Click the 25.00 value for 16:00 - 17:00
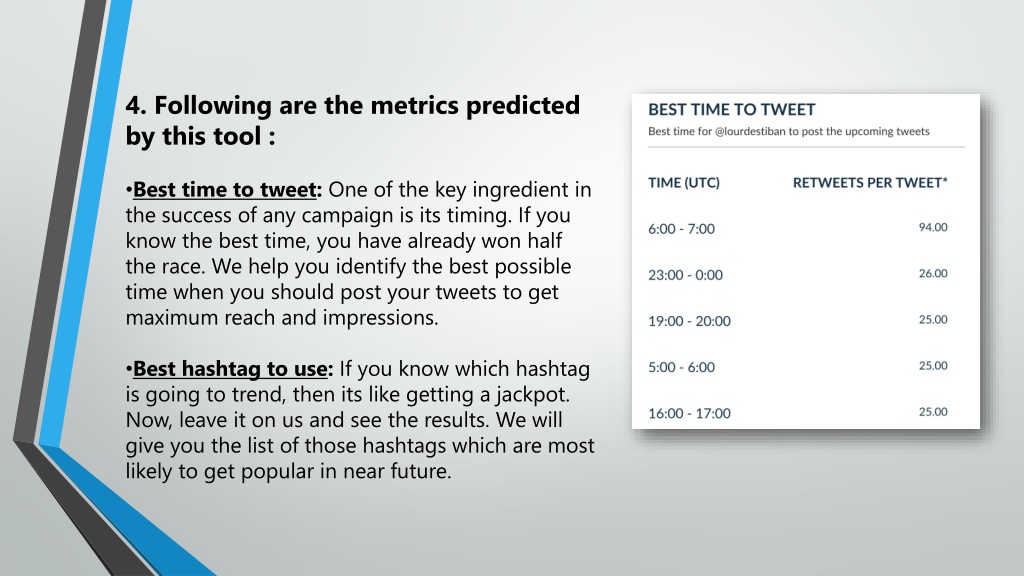1024x576 pixels. [x=933, y=412]
